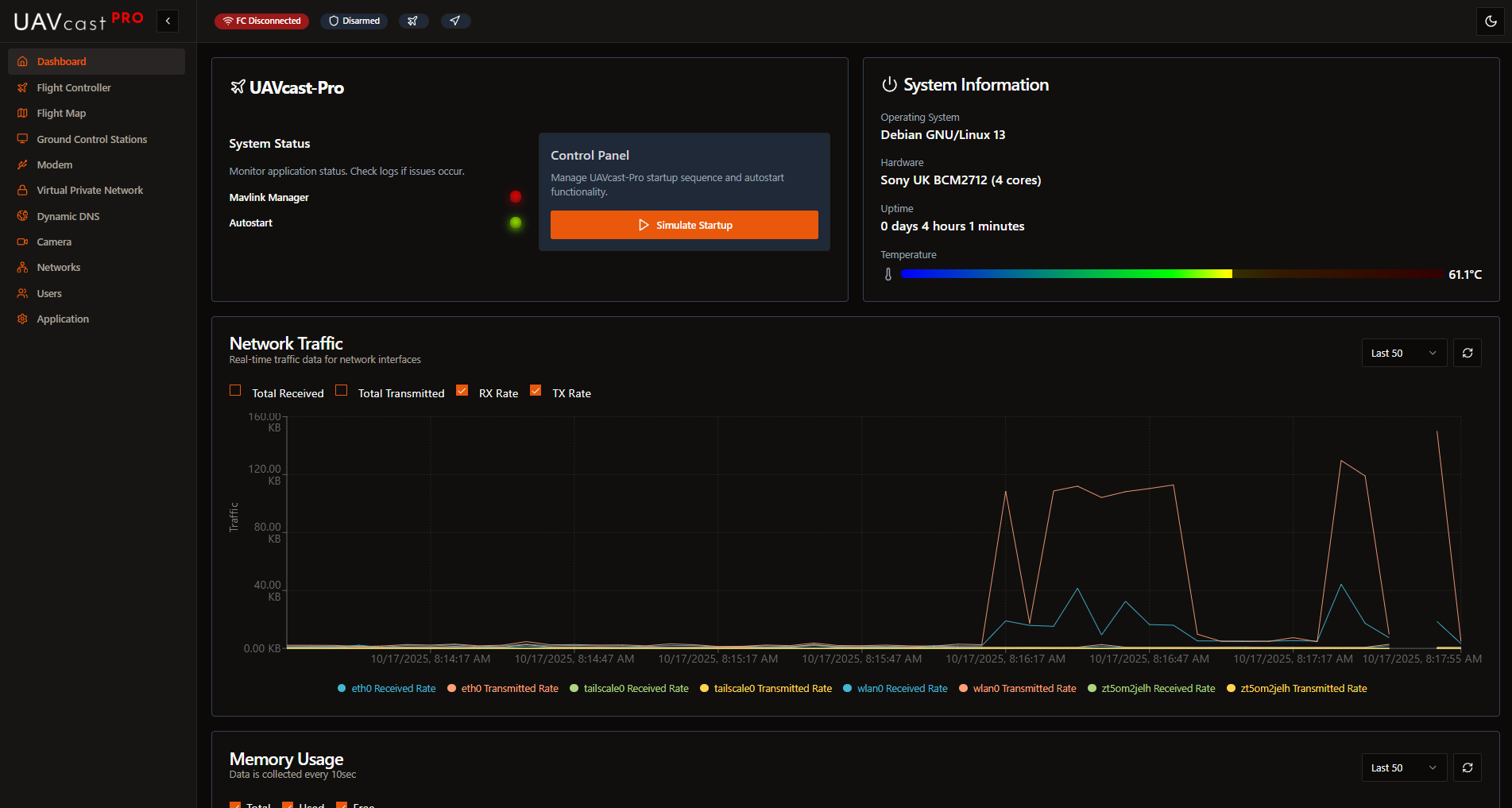
Task: Open the Memory Usage Last 50 dropdown
Action: tap(1403, 768)
